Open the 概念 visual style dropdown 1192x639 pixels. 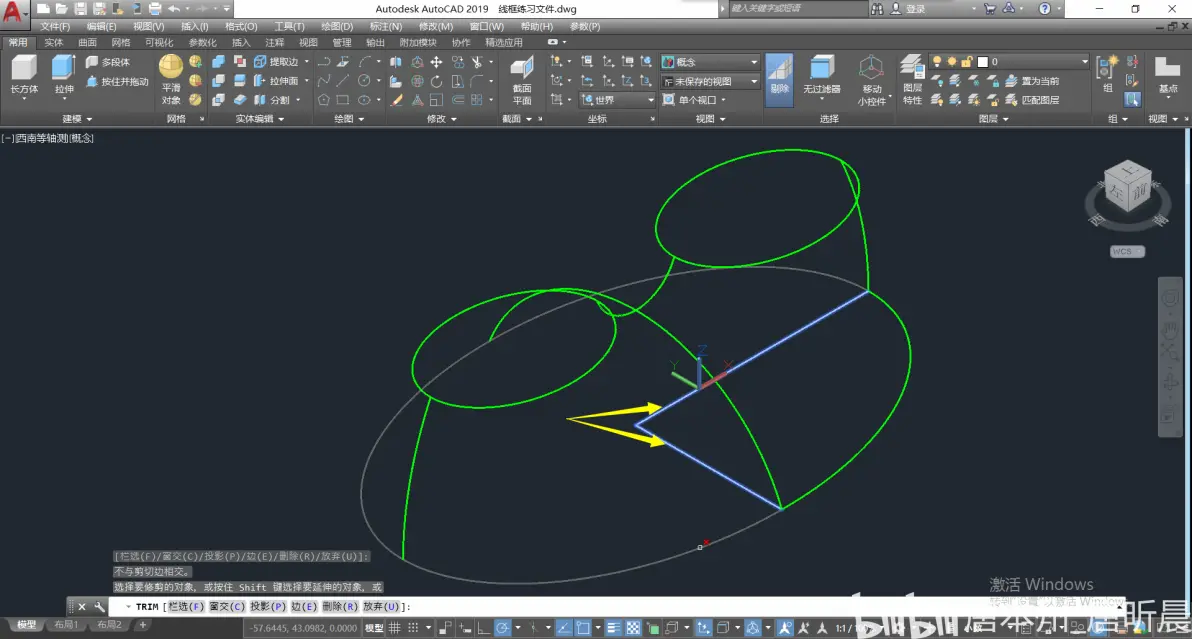(x=709, y=62)
